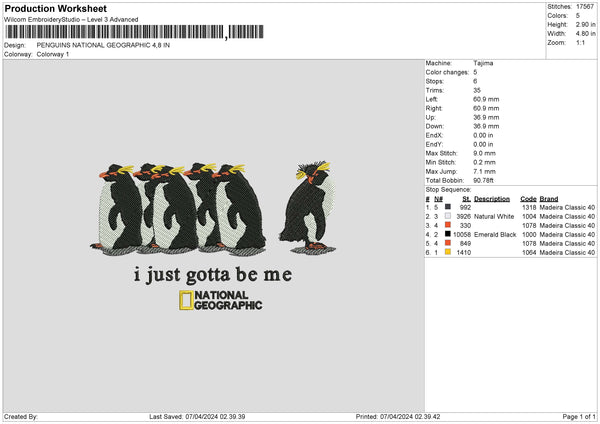The image size is (600, 424).
Task: Select the EndX value '0.00 in'
Action: click(x=483, y=135)
